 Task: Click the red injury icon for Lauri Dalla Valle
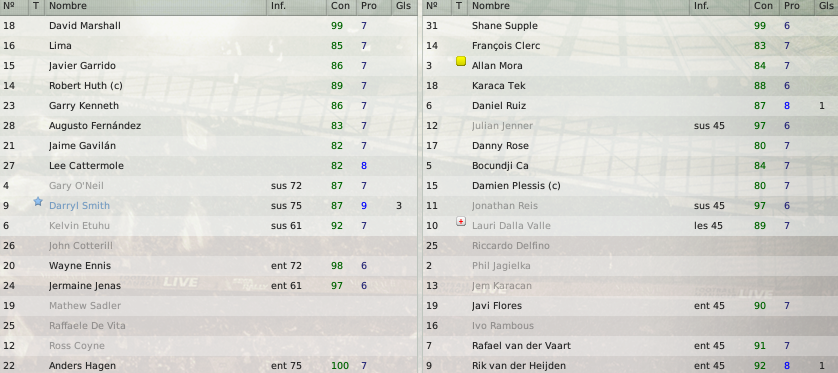click(x=461, y=221)
